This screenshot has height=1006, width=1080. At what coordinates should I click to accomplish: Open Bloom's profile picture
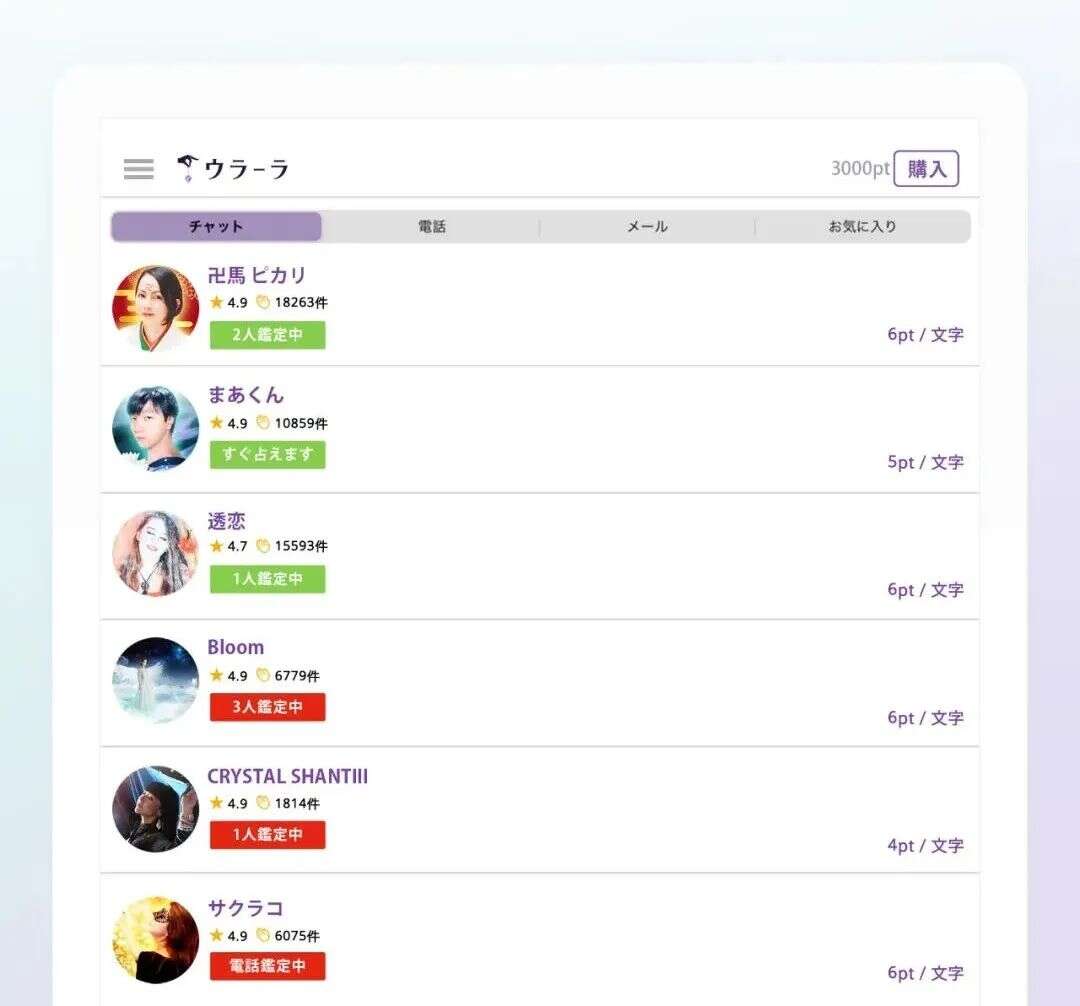155,682
